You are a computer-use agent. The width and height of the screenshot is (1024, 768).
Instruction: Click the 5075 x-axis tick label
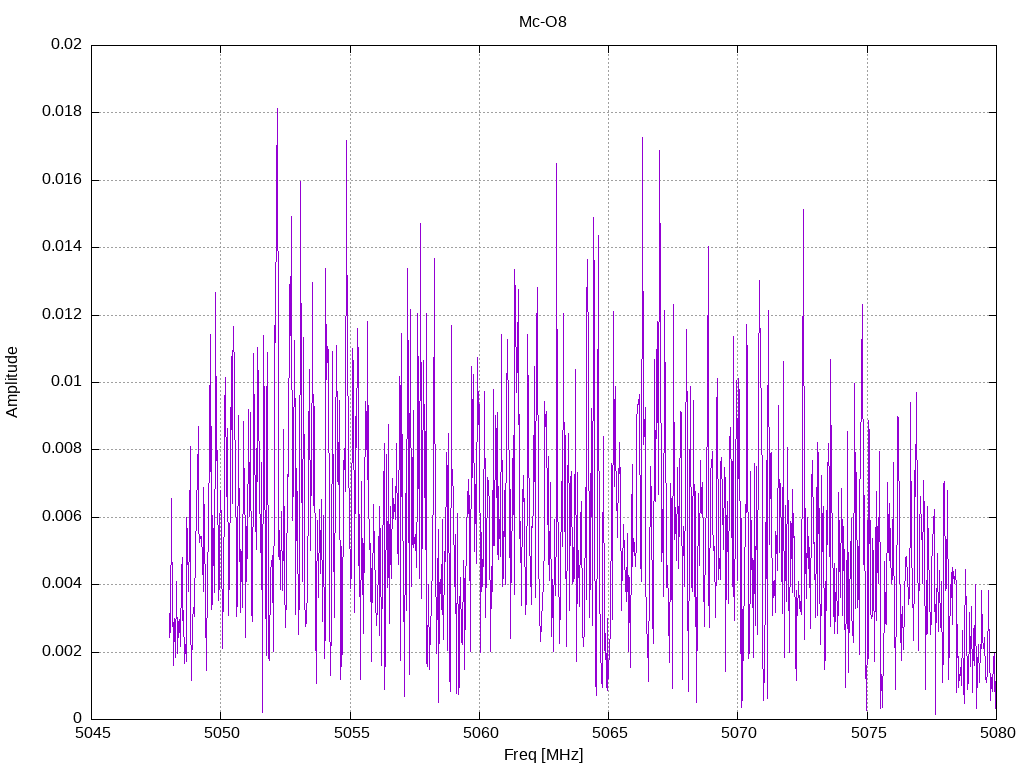869,733
